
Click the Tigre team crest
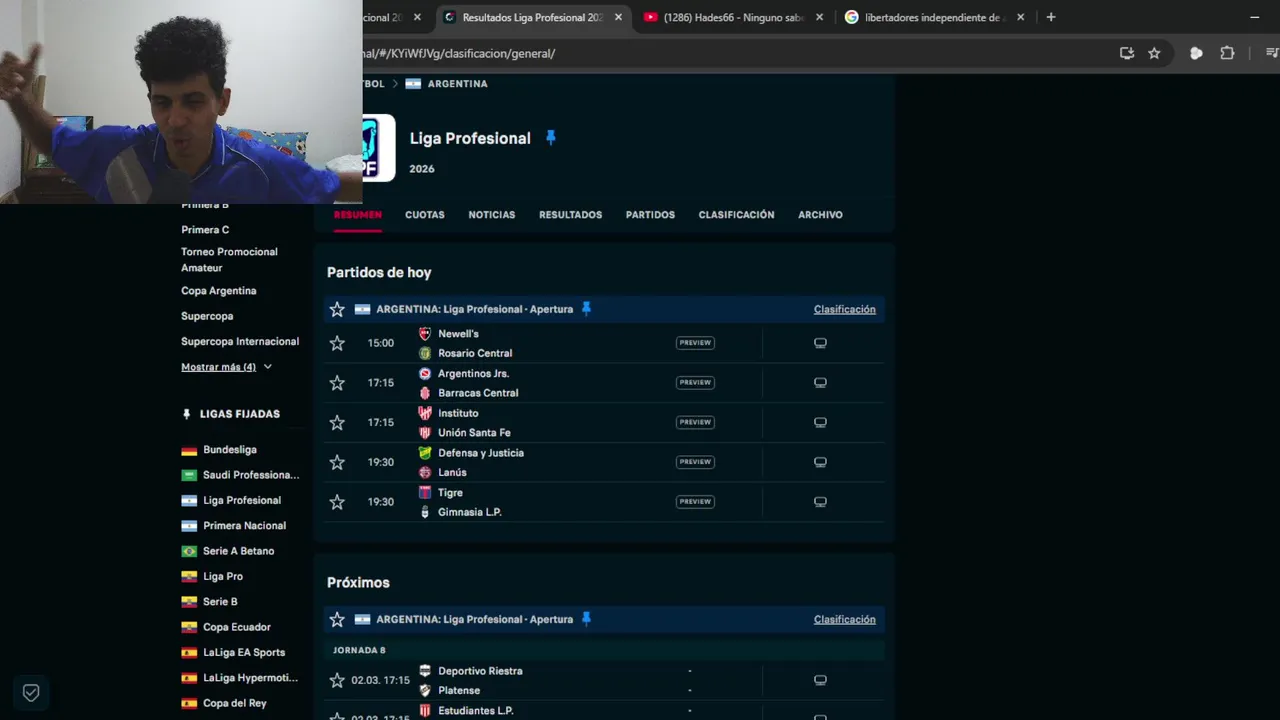pyautogui.click(x=425, y=492)
